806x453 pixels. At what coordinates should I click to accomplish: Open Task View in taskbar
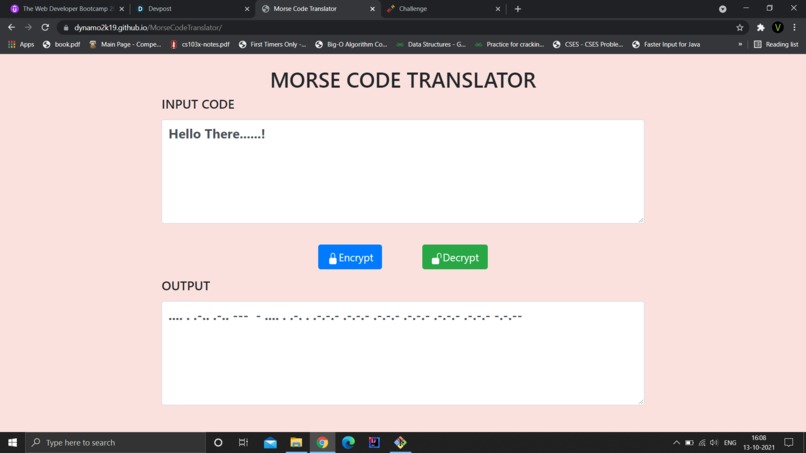(244, 442)
